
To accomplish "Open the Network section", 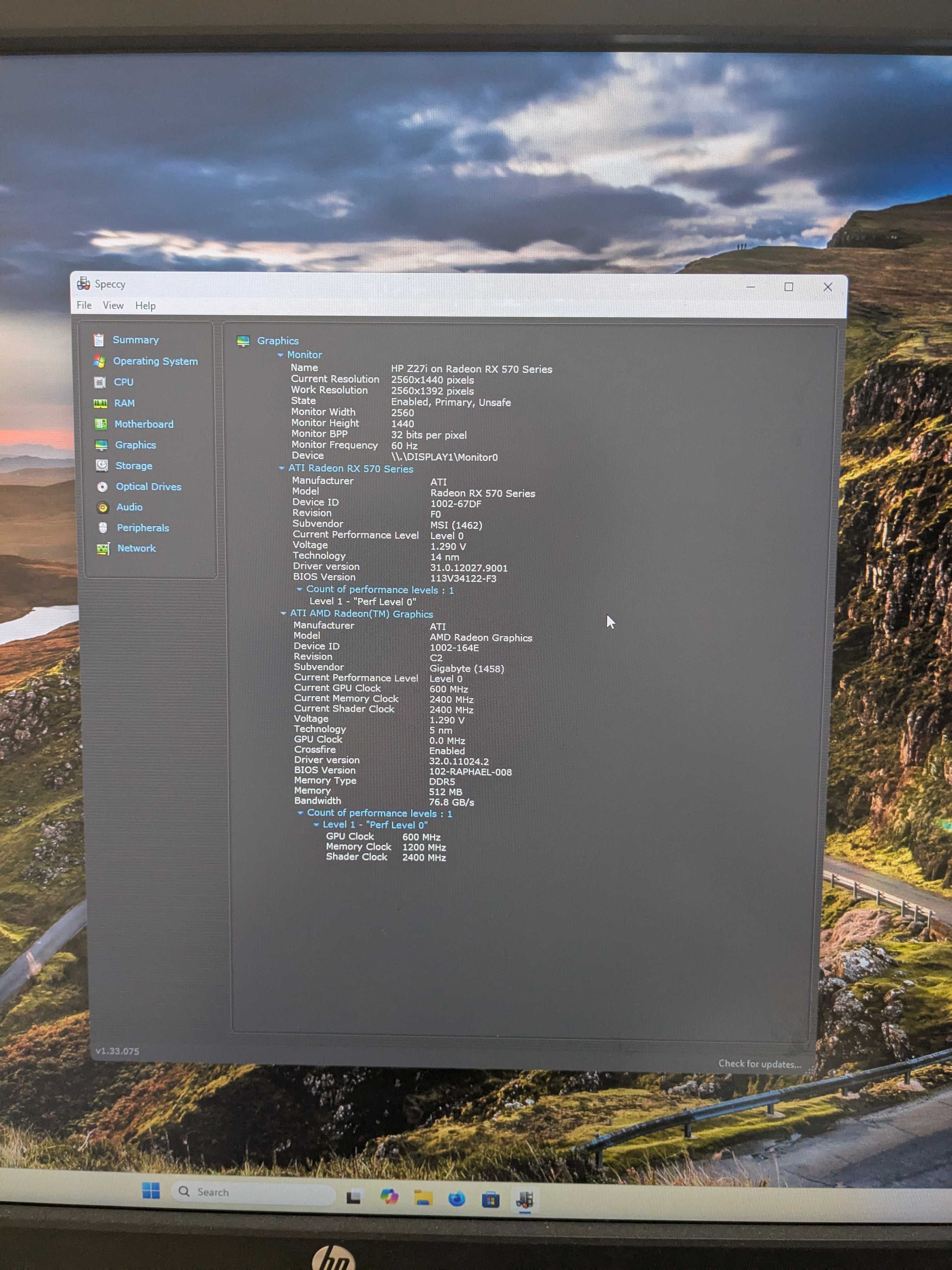I will (137, 549).
